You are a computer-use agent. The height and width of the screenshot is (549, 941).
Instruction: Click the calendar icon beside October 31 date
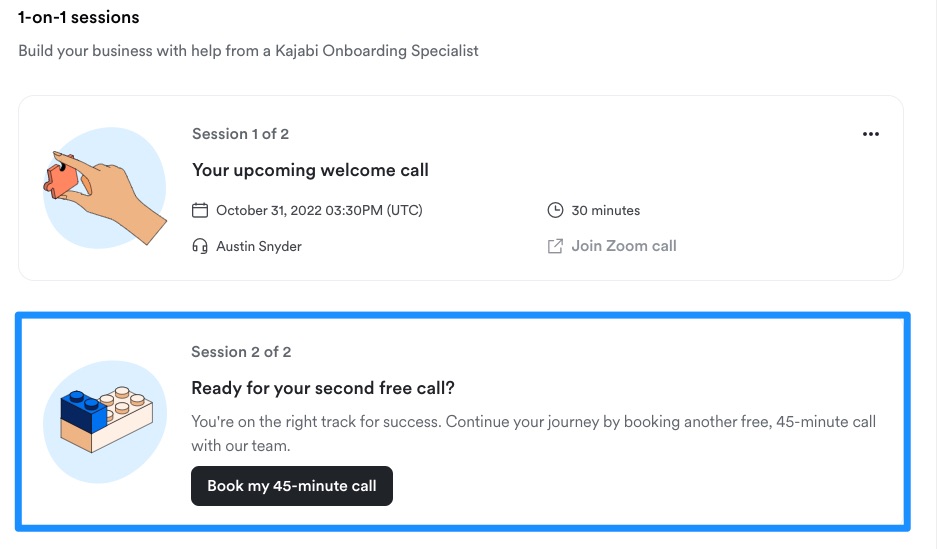[200, 210]
